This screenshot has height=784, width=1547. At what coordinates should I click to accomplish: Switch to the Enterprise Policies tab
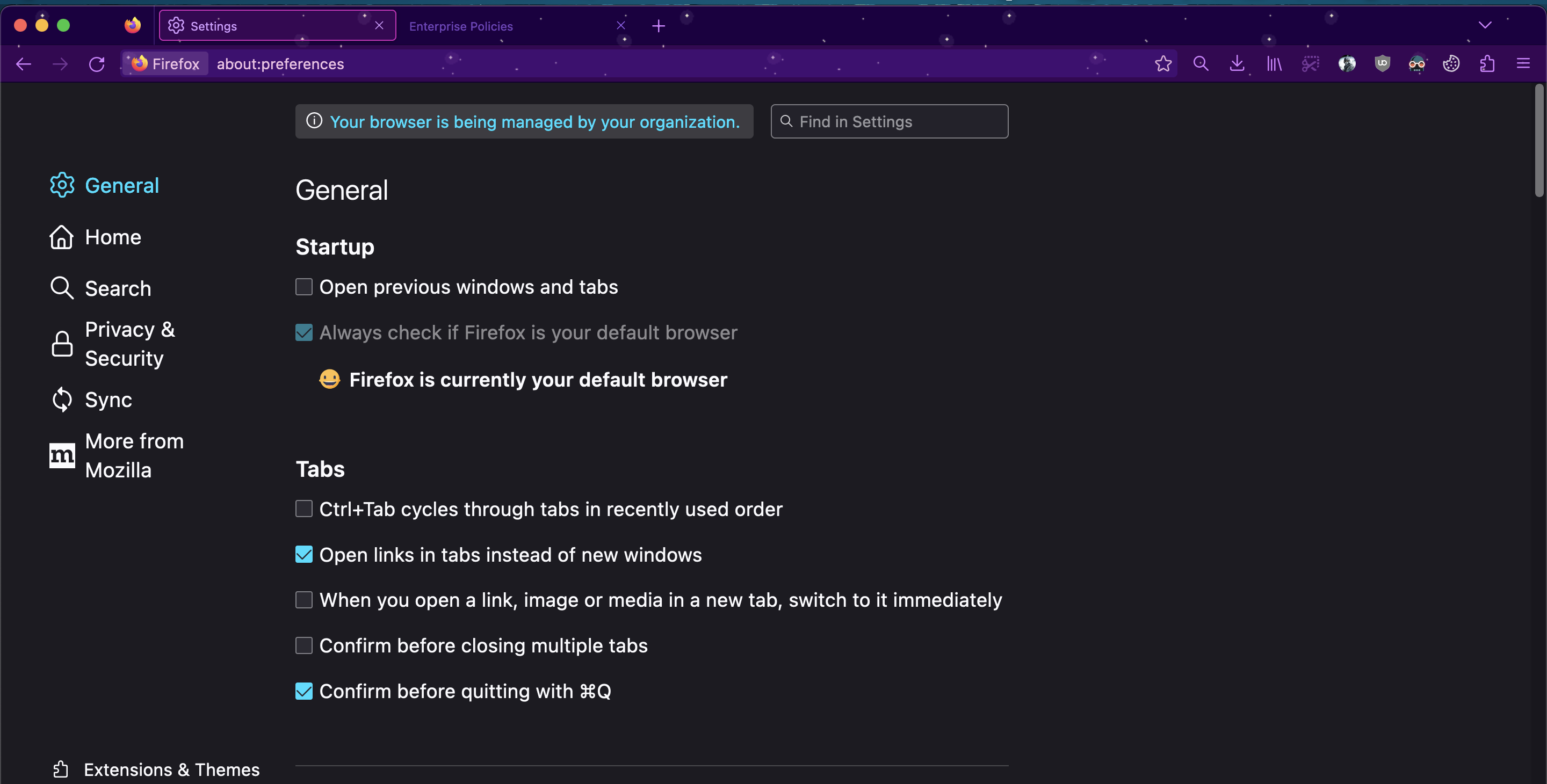461,26
